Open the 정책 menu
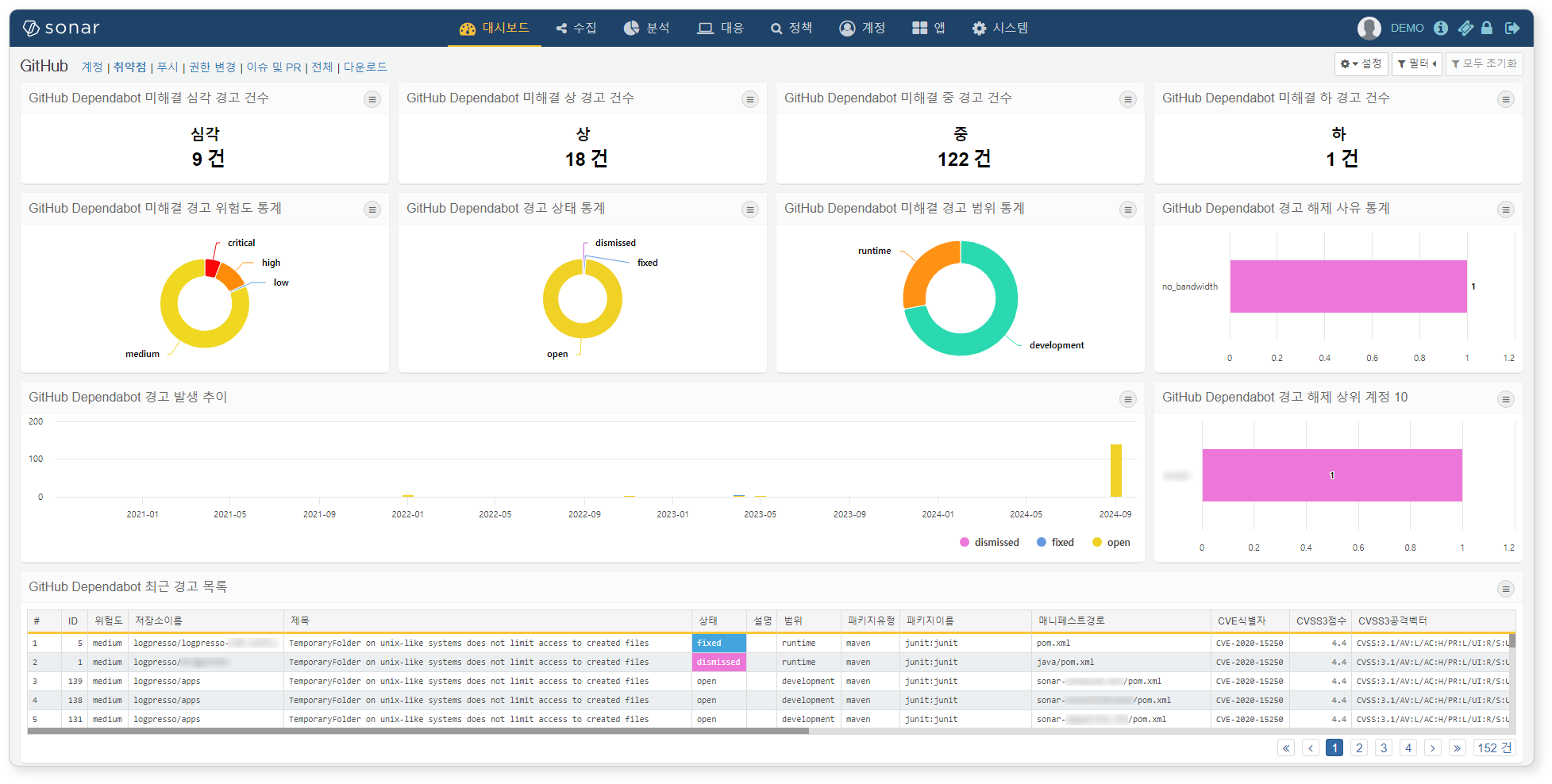1552x784 pixels. point(791,28)
